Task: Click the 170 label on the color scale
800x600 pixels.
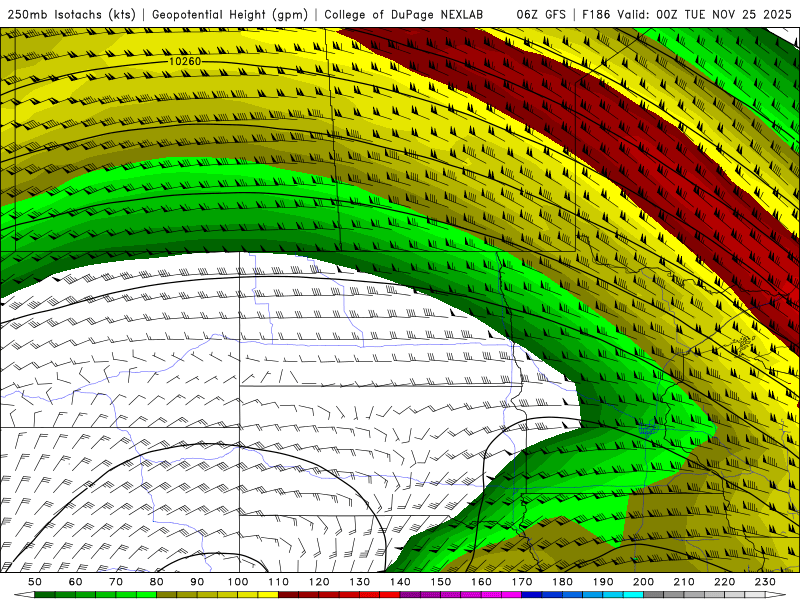Action: pyautogui.click(x=522, y=582)
